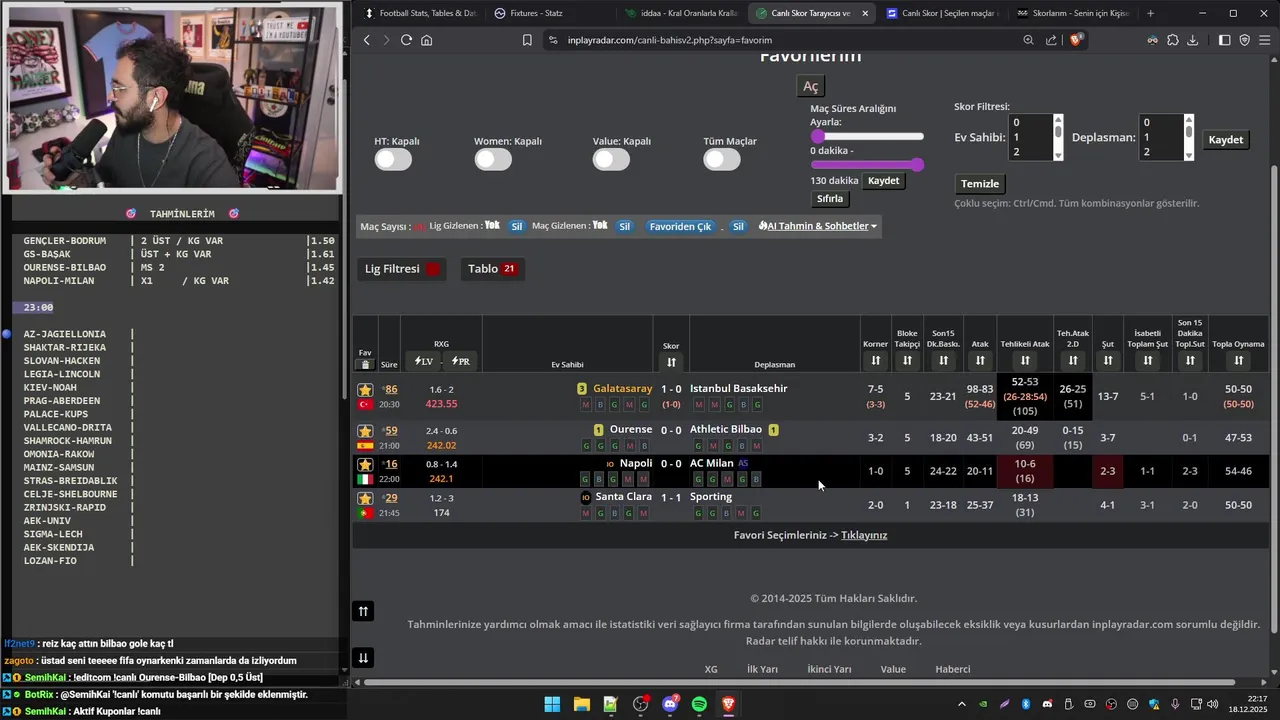Screen dimensions: 1280x720
Task: Open the browser main menu hamburger
Action: click(x=1265, y=40)
